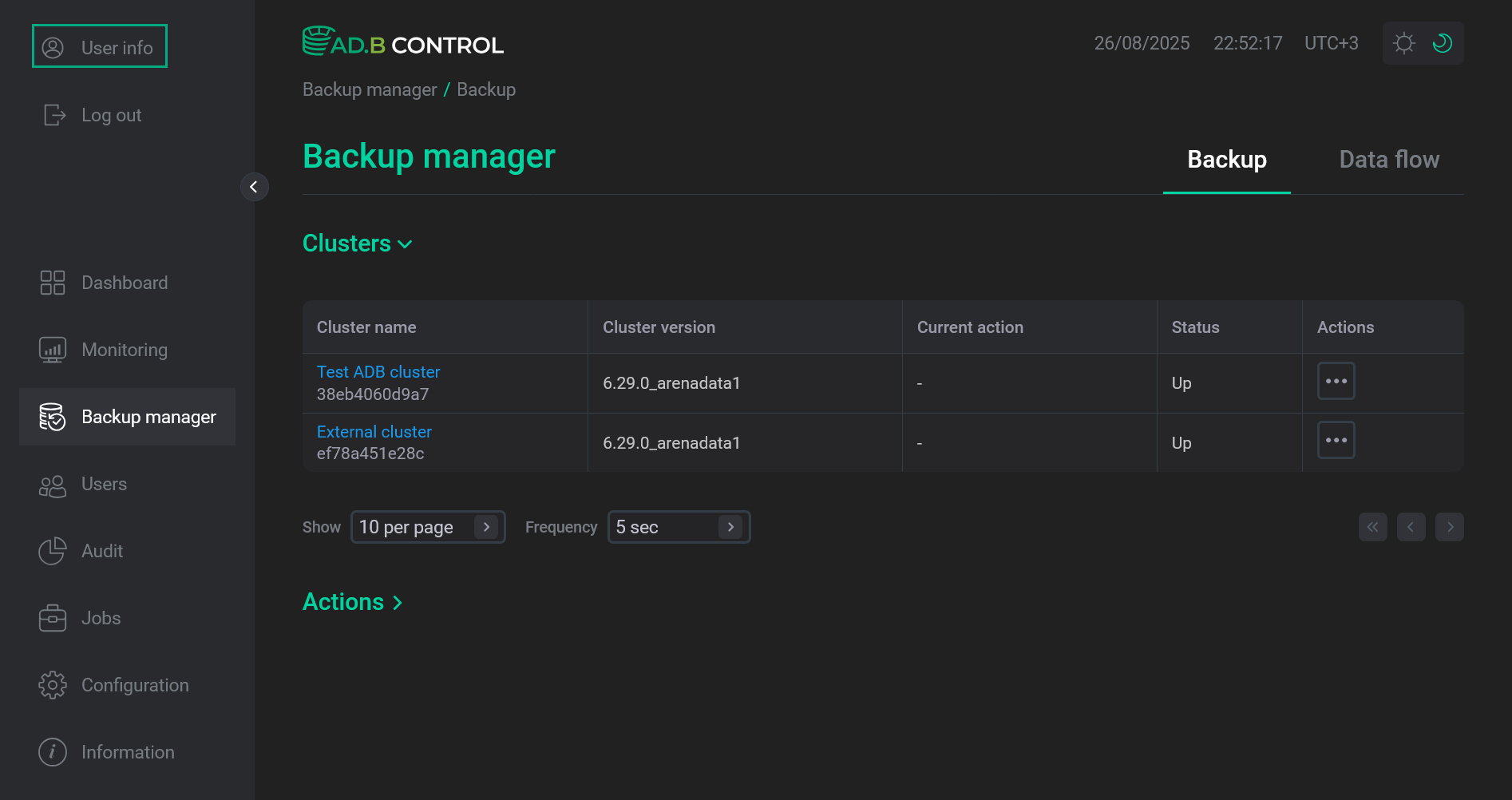
Task: Open External cluster details
Action: (x=374, y=431)
